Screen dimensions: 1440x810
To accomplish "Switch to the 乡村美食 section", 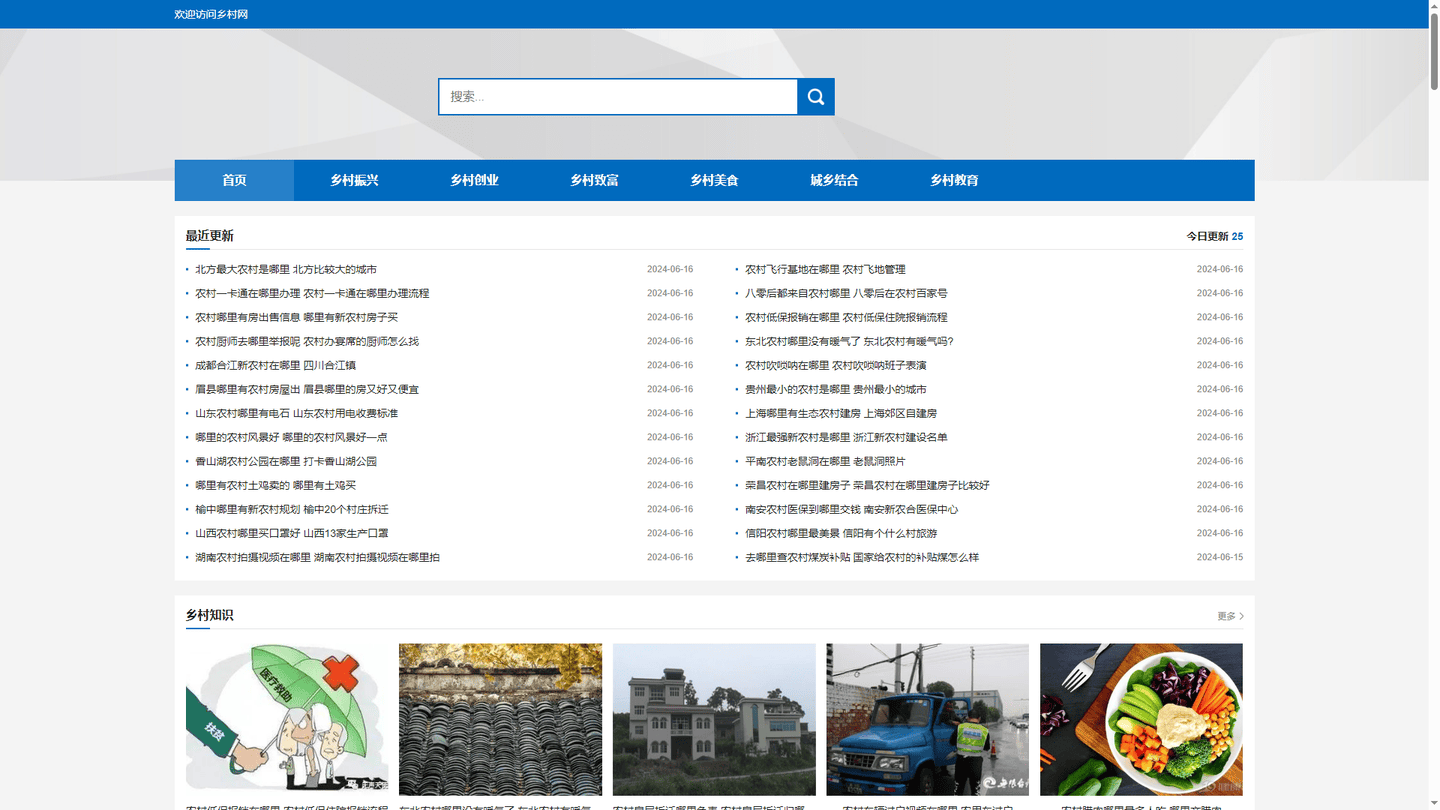I will pos(714,181).
